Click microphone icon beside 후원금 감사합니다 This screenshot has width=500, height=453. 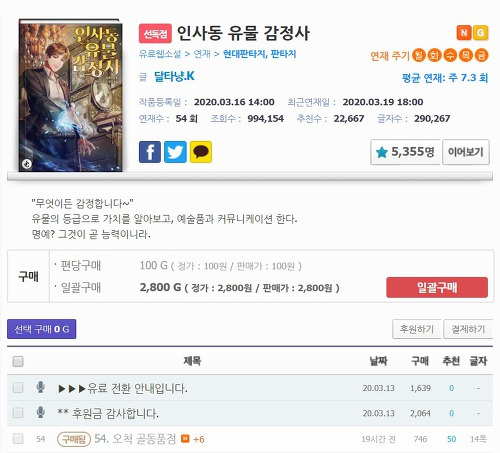(40, 412)
